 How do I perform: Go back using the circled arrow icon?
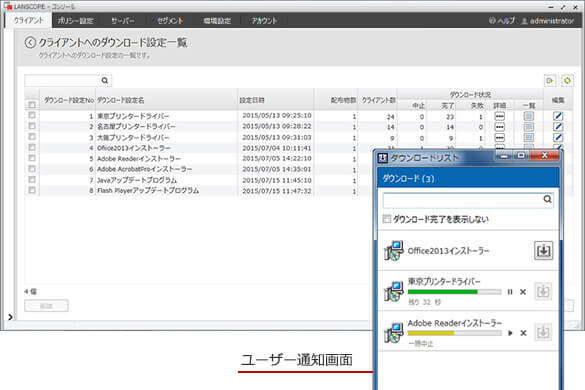(30, 43)
